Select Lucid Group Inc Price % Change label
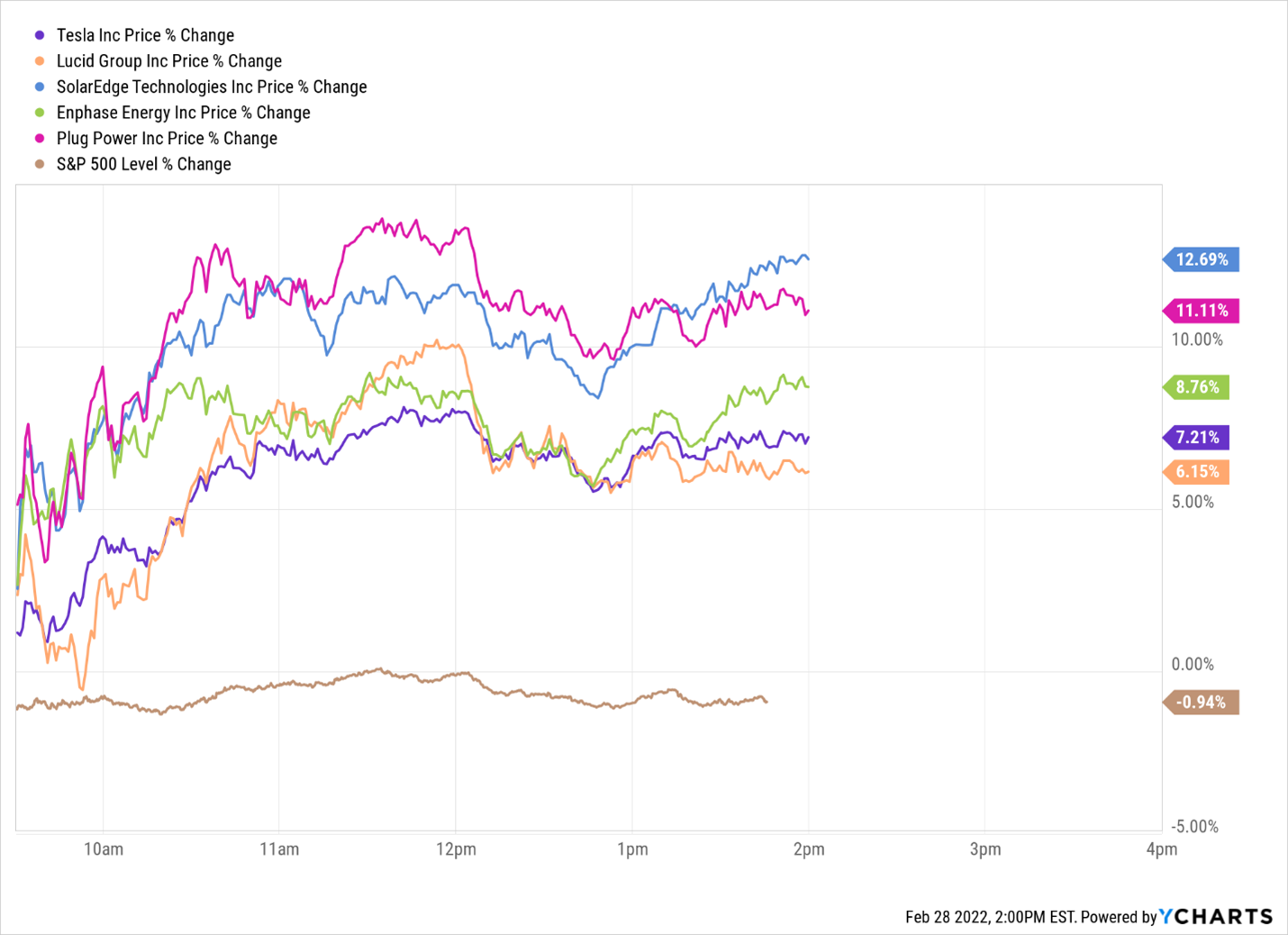 168,61
